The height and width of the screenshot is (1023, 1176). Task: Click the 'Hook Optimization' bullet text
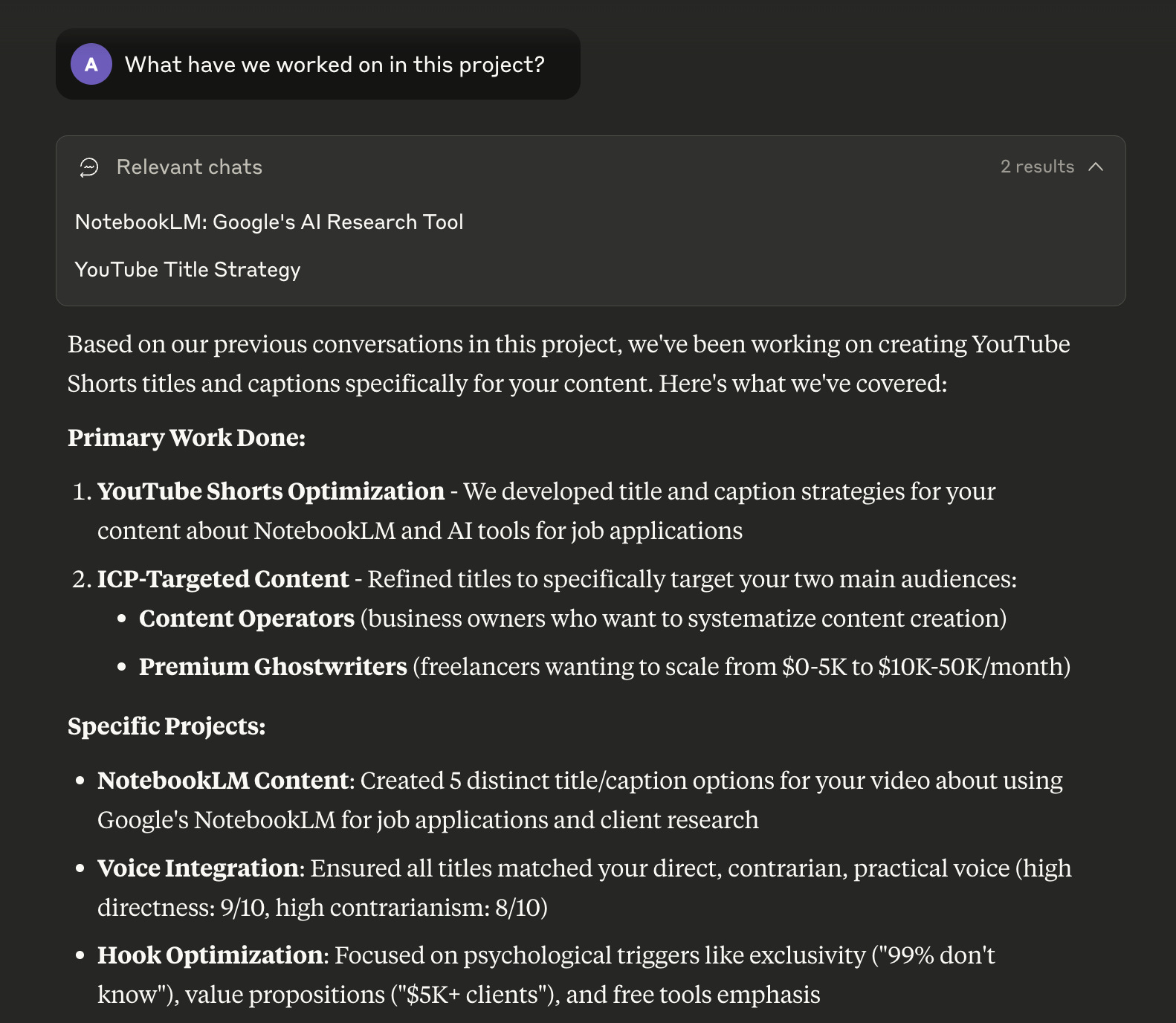click(x=210, y=955)
